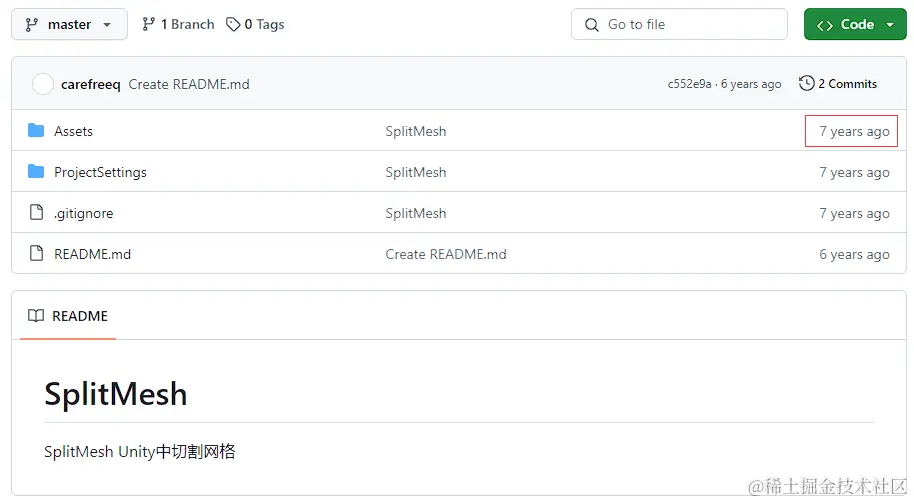
Task: Click the SplitMesh README heading
Action: 115,394
